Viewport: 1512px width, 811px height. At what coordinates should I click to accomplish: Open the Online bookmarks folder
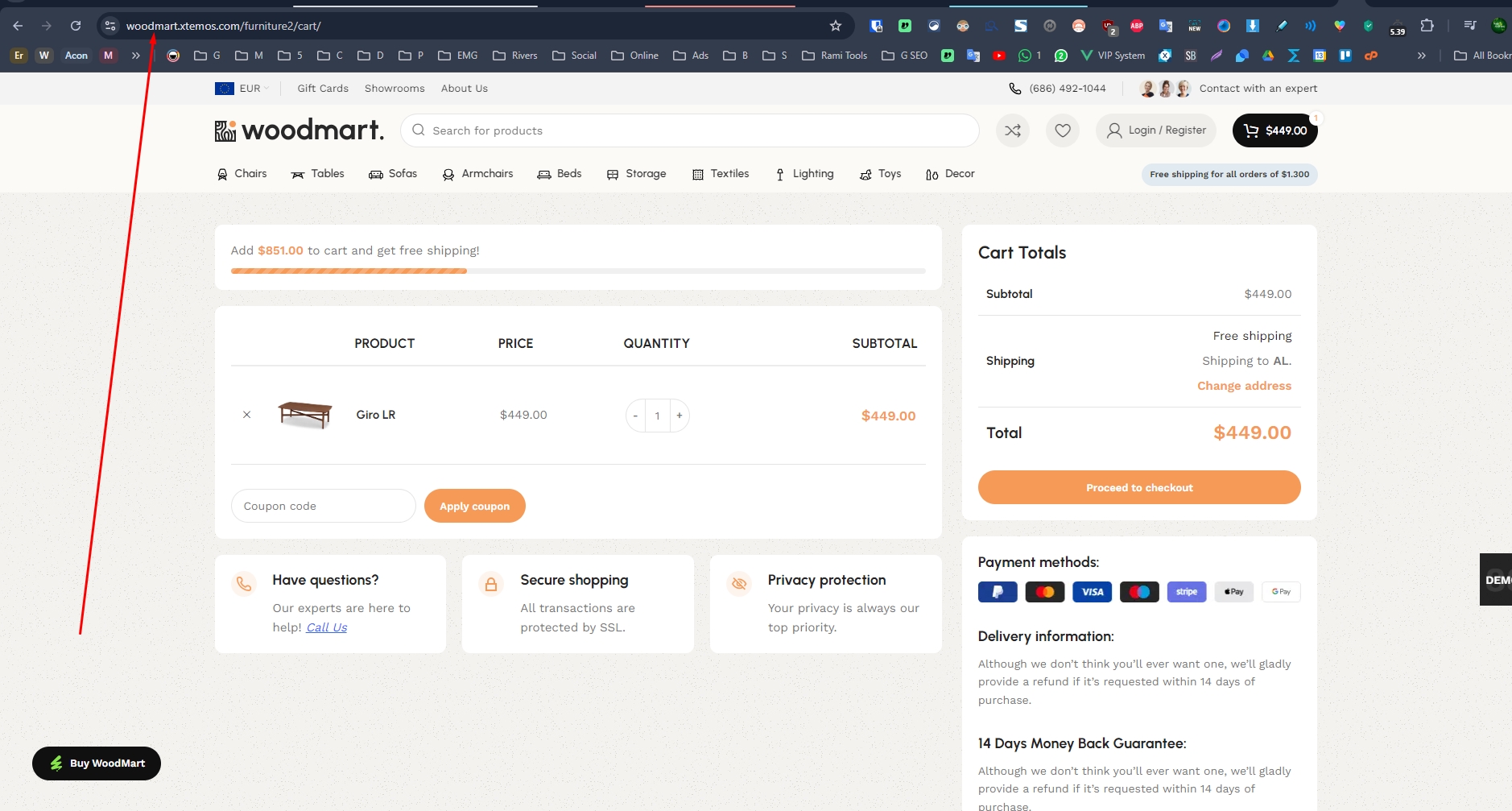pyautogui.click(x=635, y=56)
